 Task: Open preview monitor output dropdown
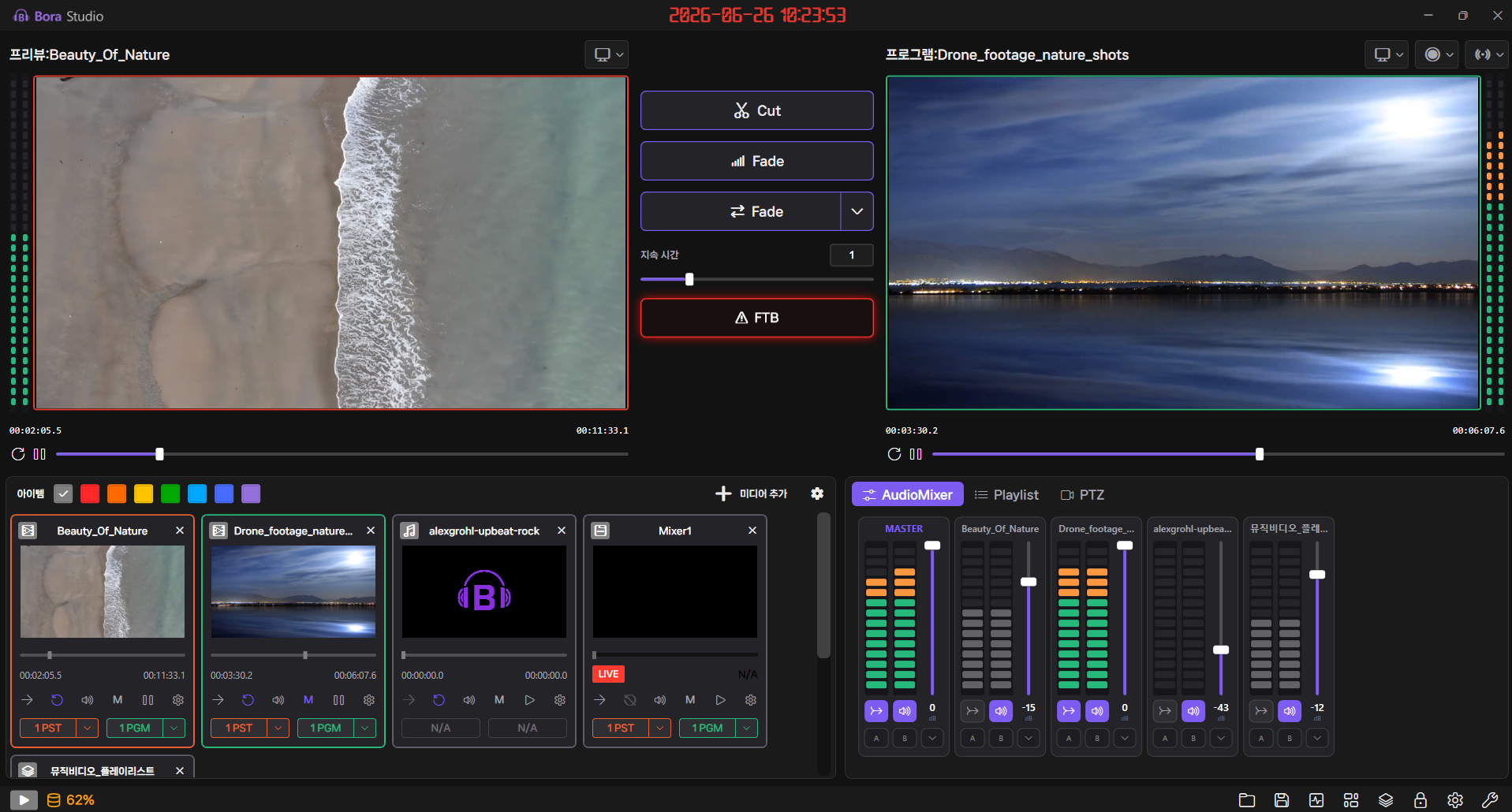(607, 54)
